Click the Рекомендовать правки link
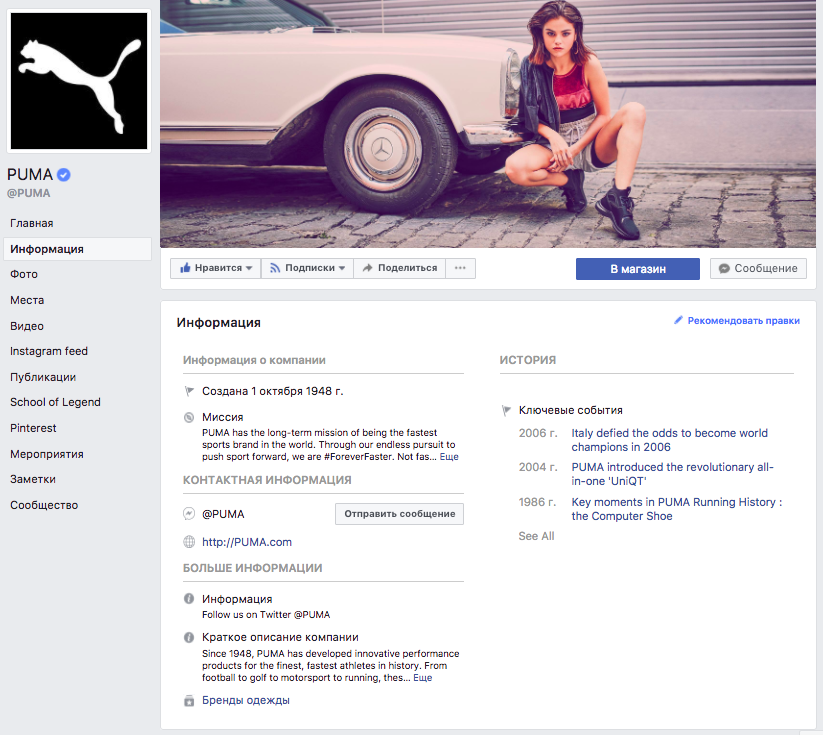The height and width of the screenshot is (735, 823). coord(744,321)
